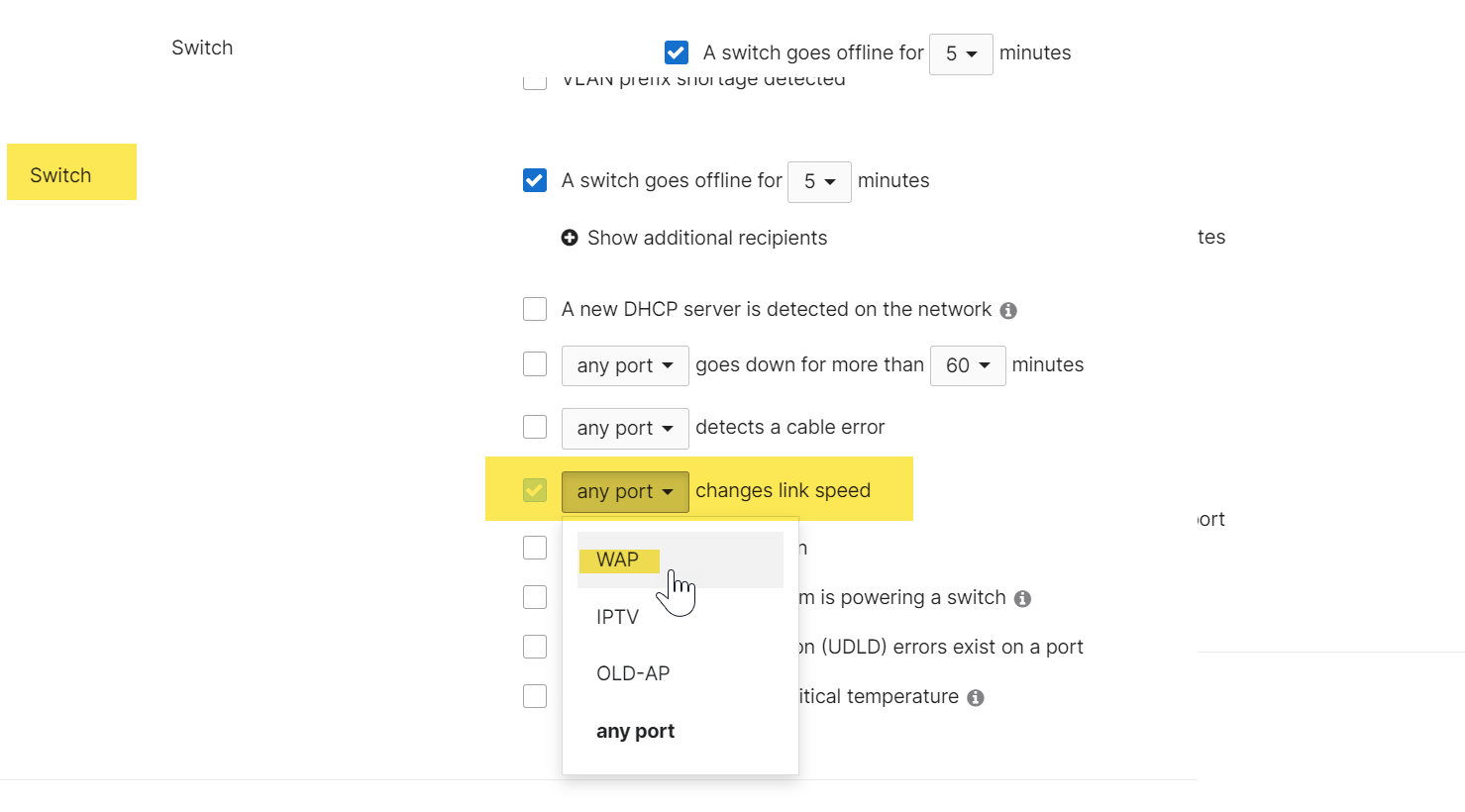Click Show additional recipients link
The width and height of the screenshot is (1465, 812).
710,238
